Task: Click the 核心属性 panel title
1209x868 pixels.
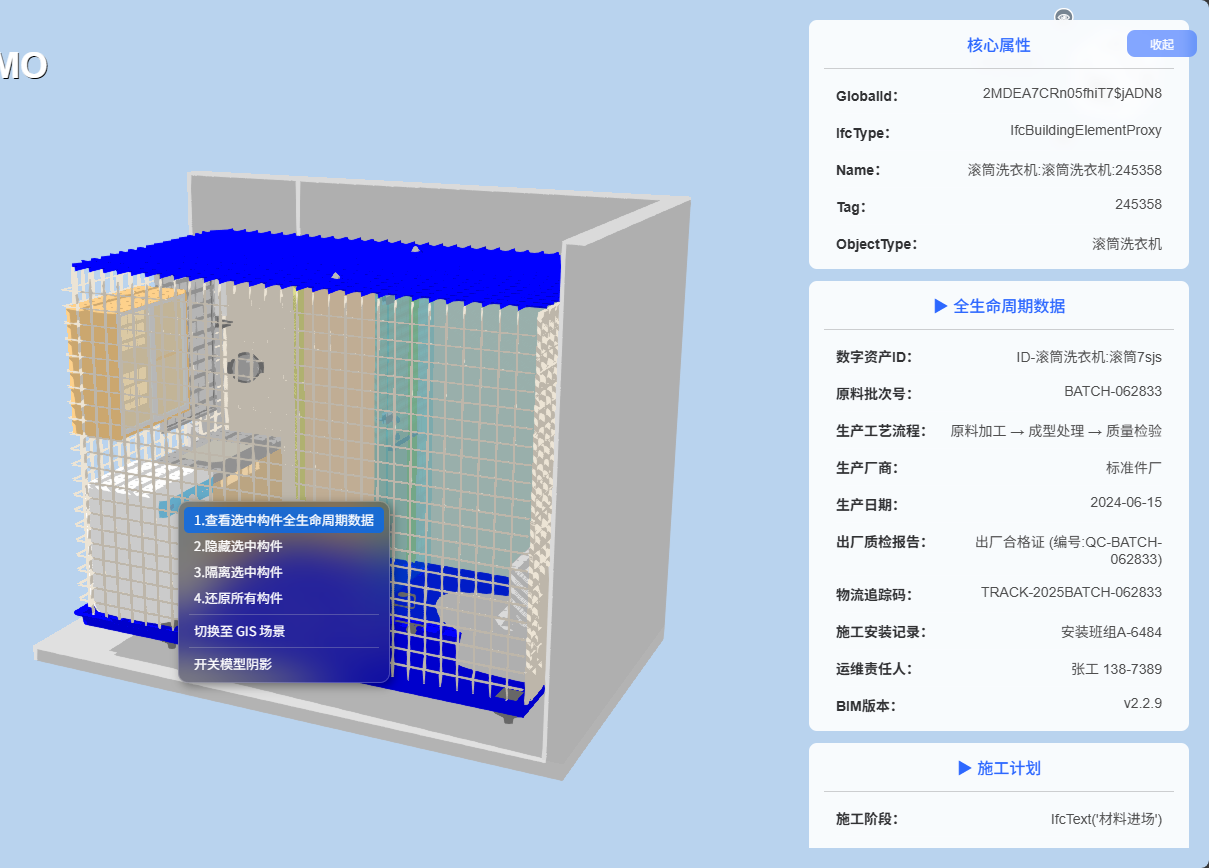Action: point(998,45)
